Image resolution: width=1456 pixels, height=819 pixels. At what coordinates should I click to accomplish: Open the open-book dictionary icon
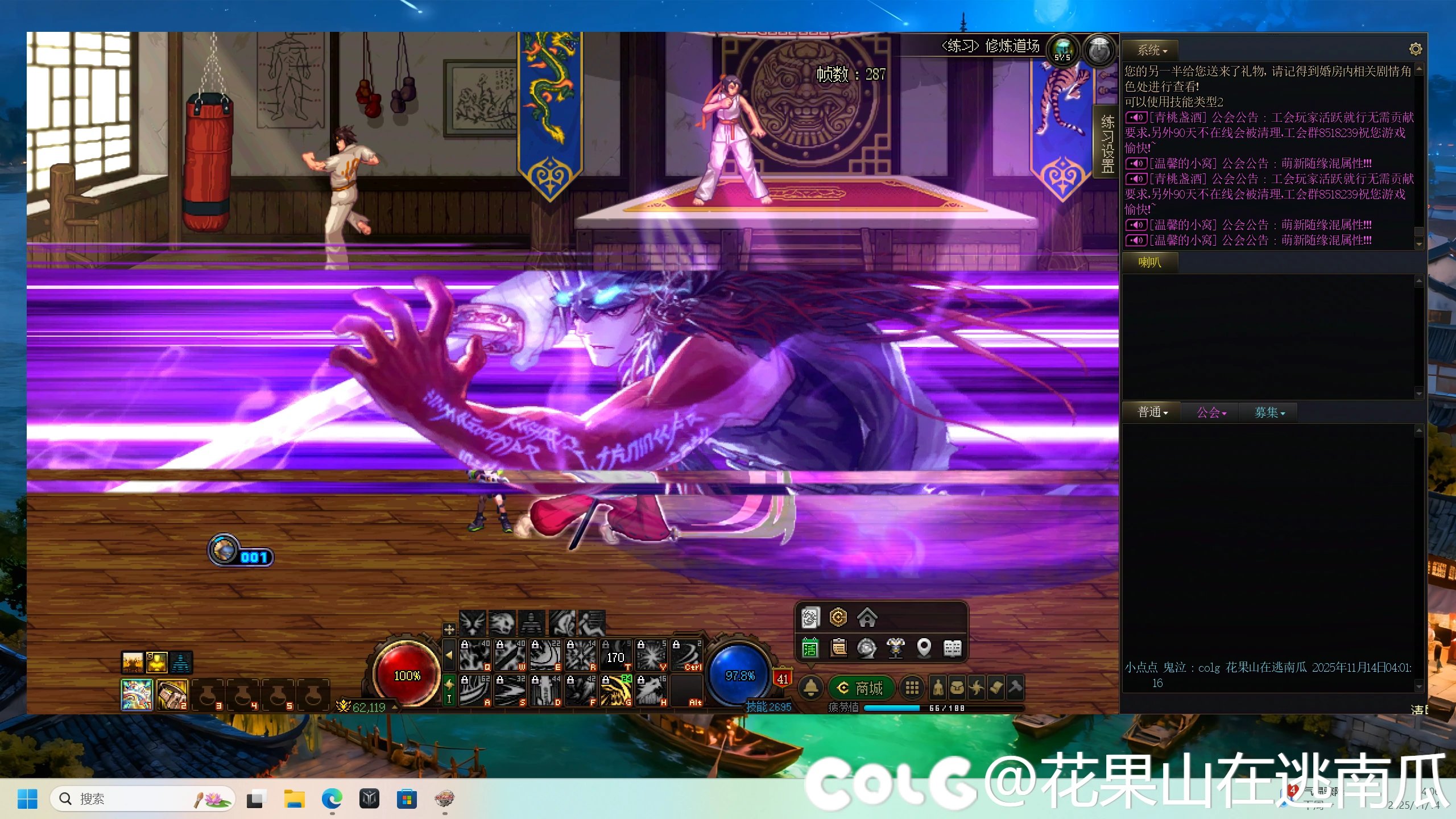pyautogui.click(x=952, y=648)
